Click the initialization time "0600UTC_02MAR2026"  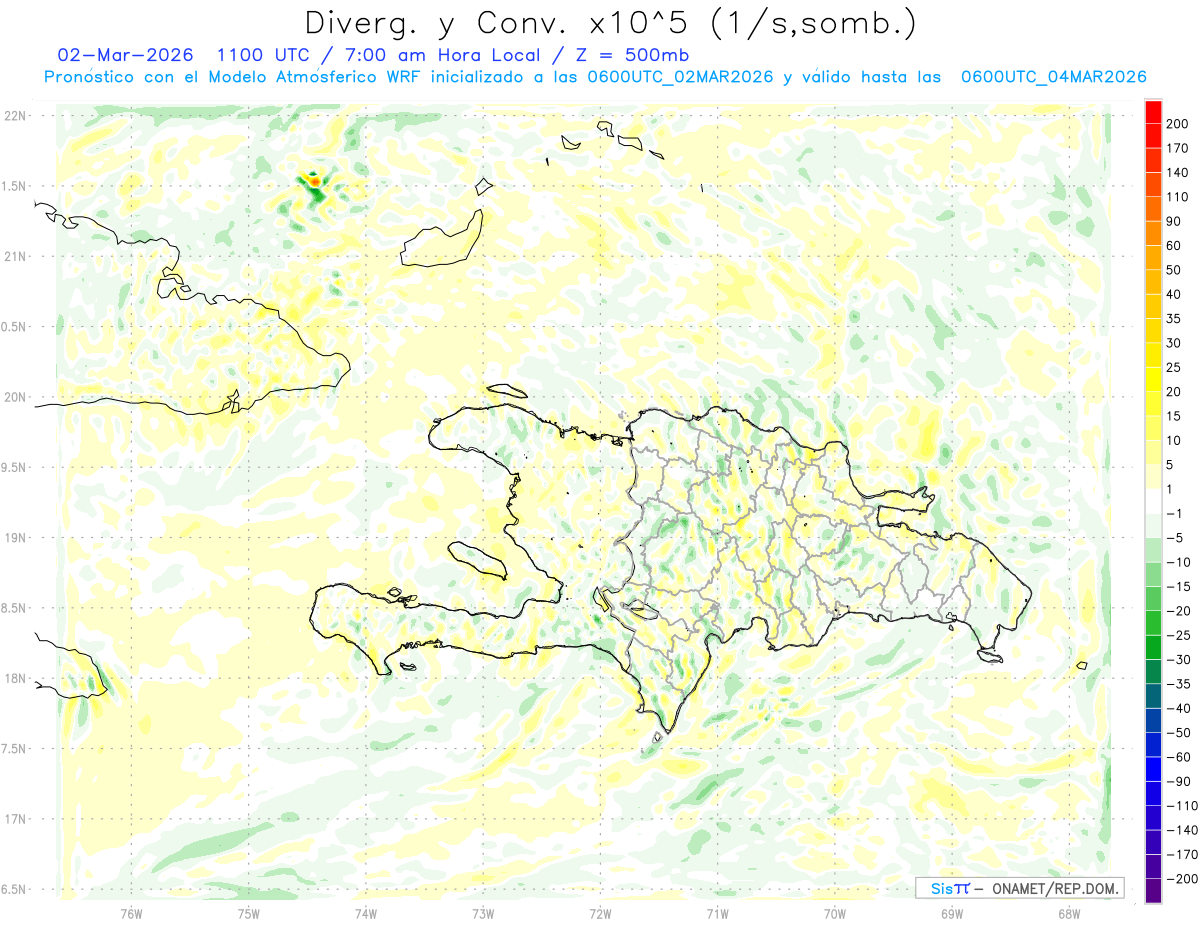point(680,77)
